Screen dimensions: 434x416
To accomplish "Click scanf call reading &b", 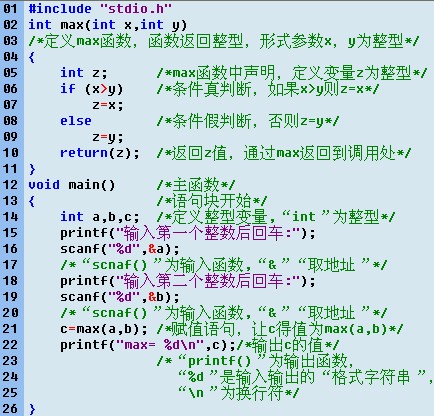I will (x=120, y=297).
